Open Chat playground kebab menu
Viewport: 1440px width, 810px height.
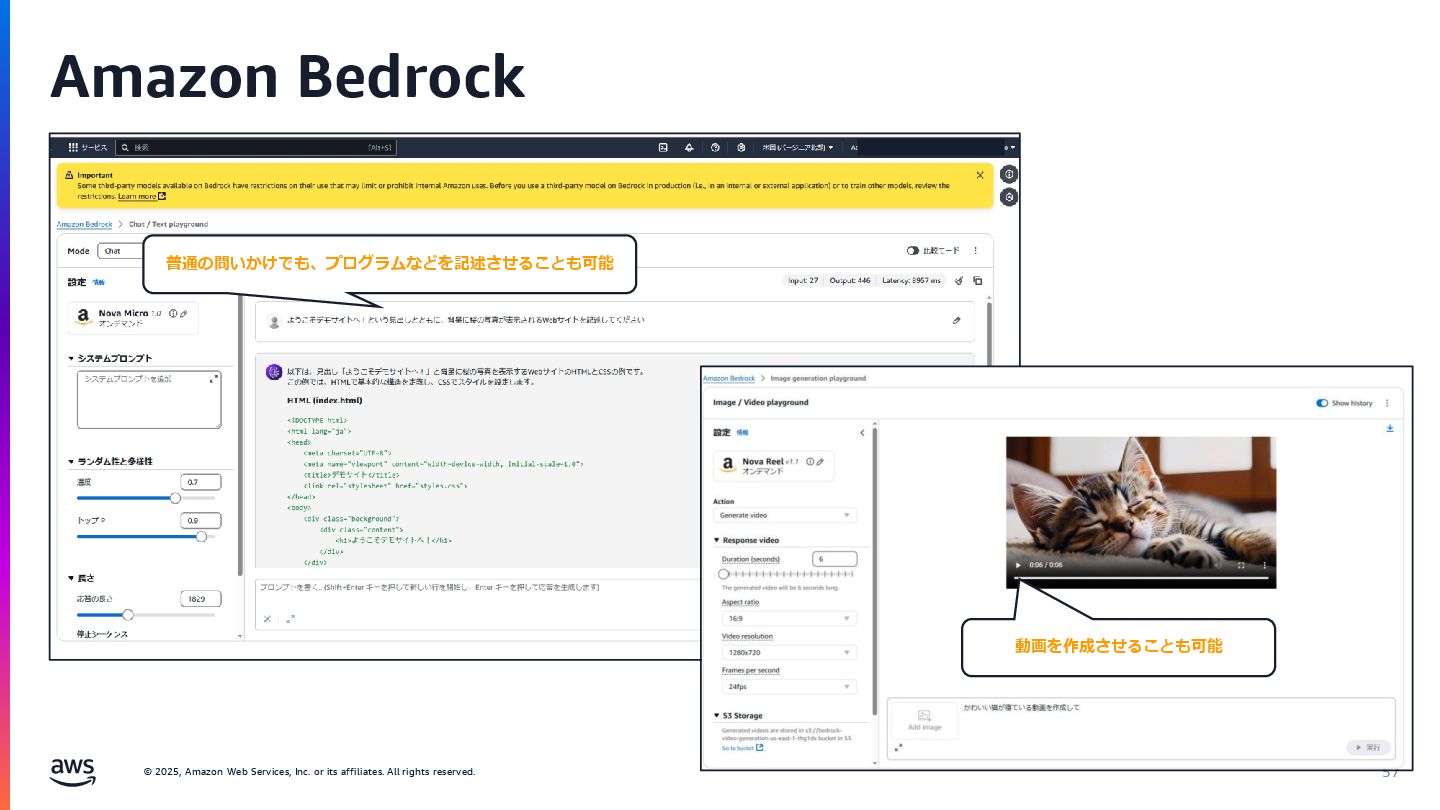976,251
